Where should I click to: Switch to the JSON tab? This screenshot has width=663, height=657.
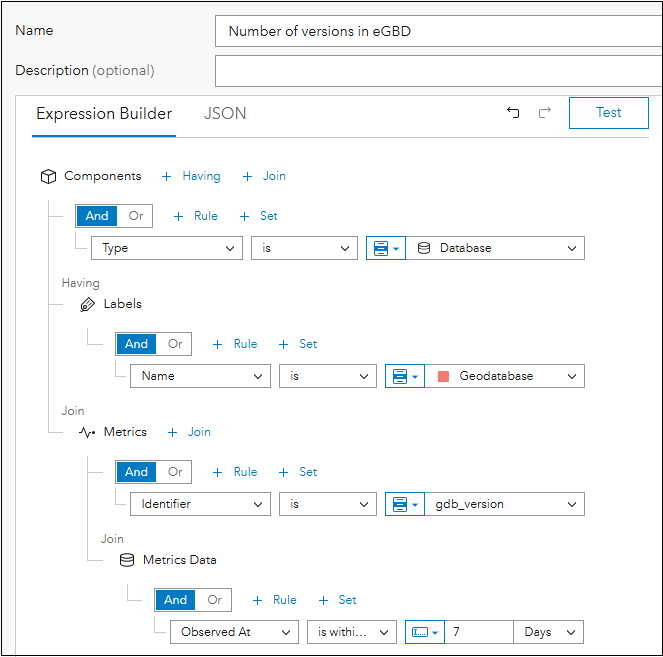[225, 114]
